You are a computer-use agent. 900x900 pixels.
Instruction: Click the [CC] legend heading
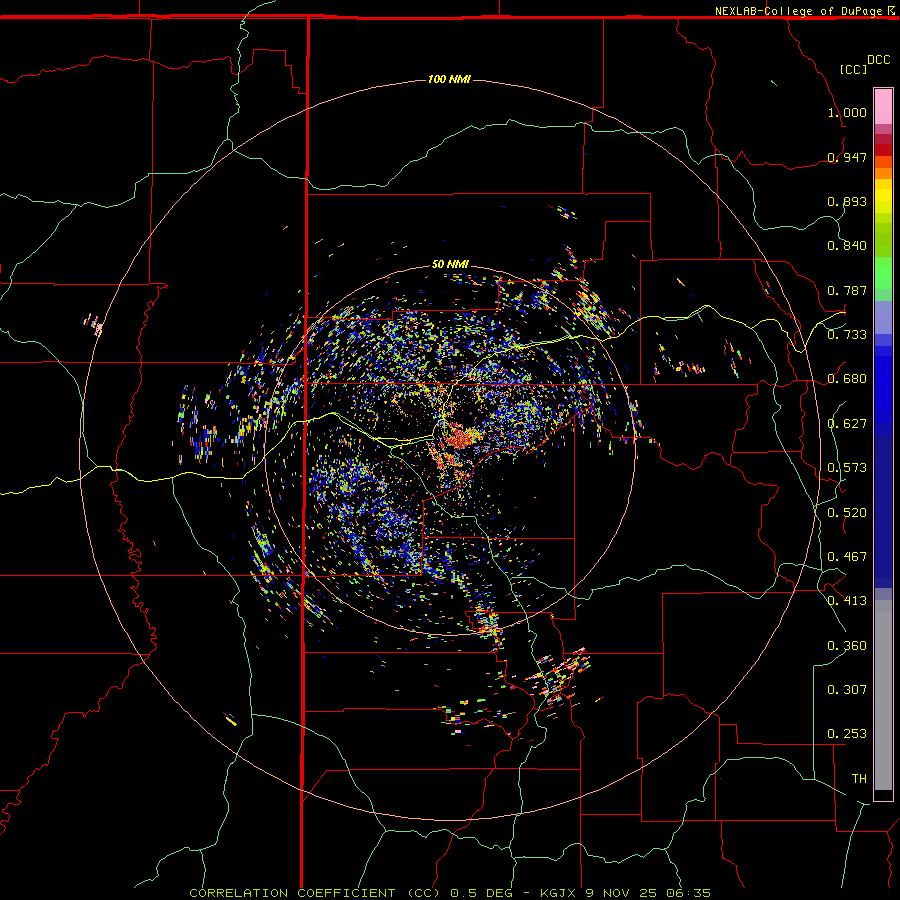(x=853, y=69)
